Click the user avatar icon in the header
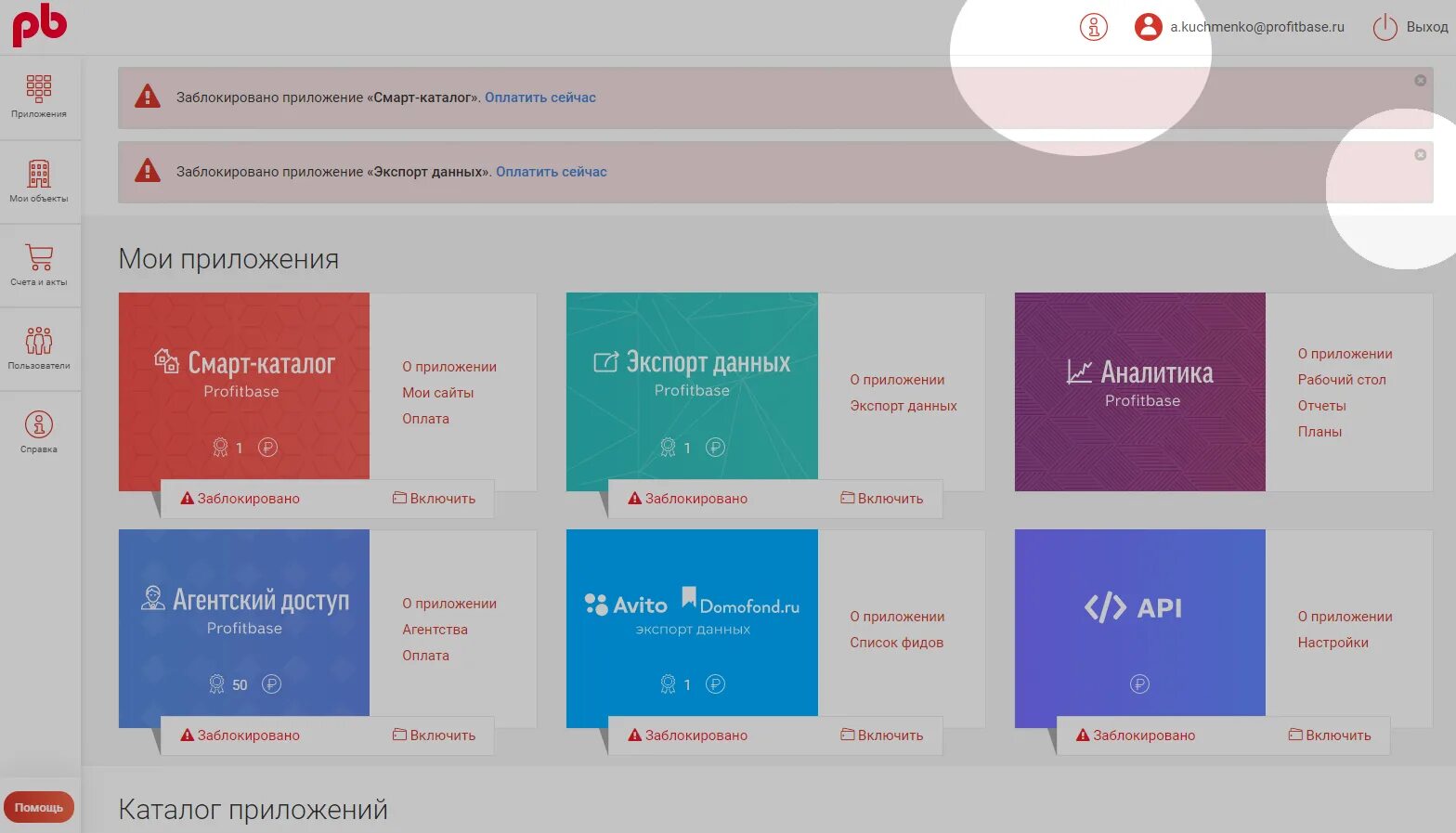Image resolution: width=1456 pixels, height=833 pixels. [x=1149, y=27]
